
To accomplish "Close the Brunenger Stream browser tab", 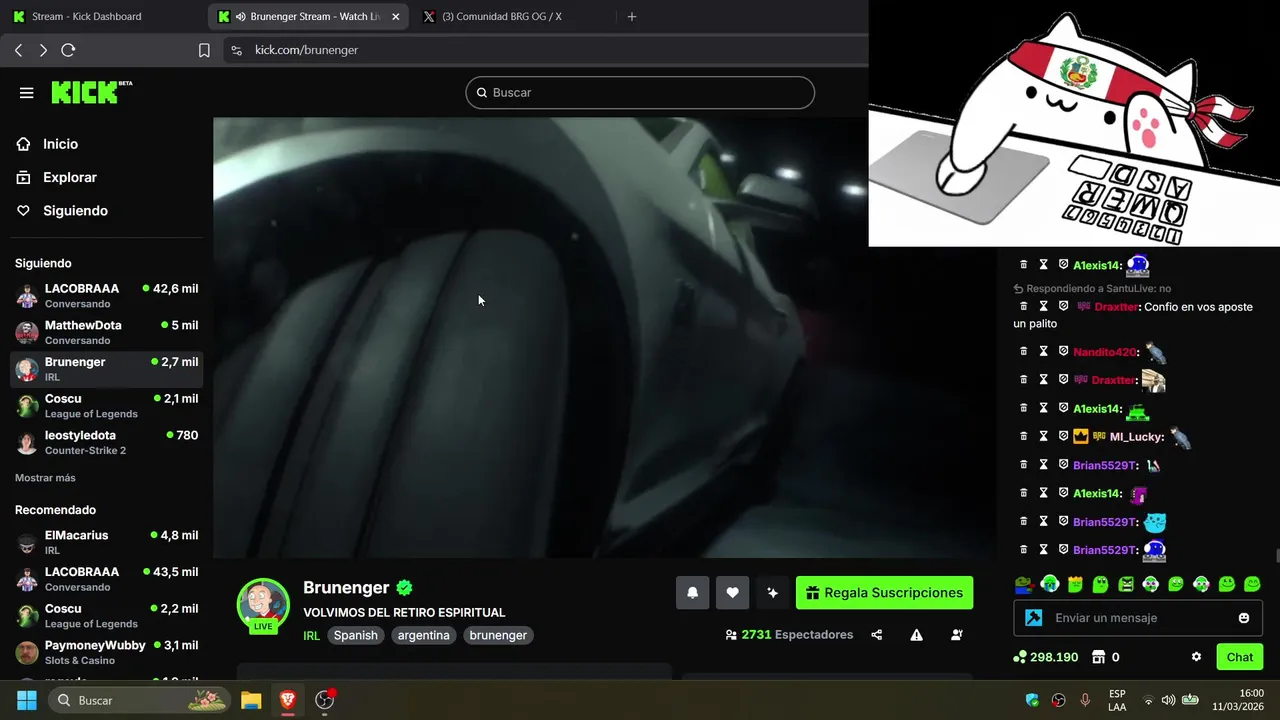I will tap(395, 16).
